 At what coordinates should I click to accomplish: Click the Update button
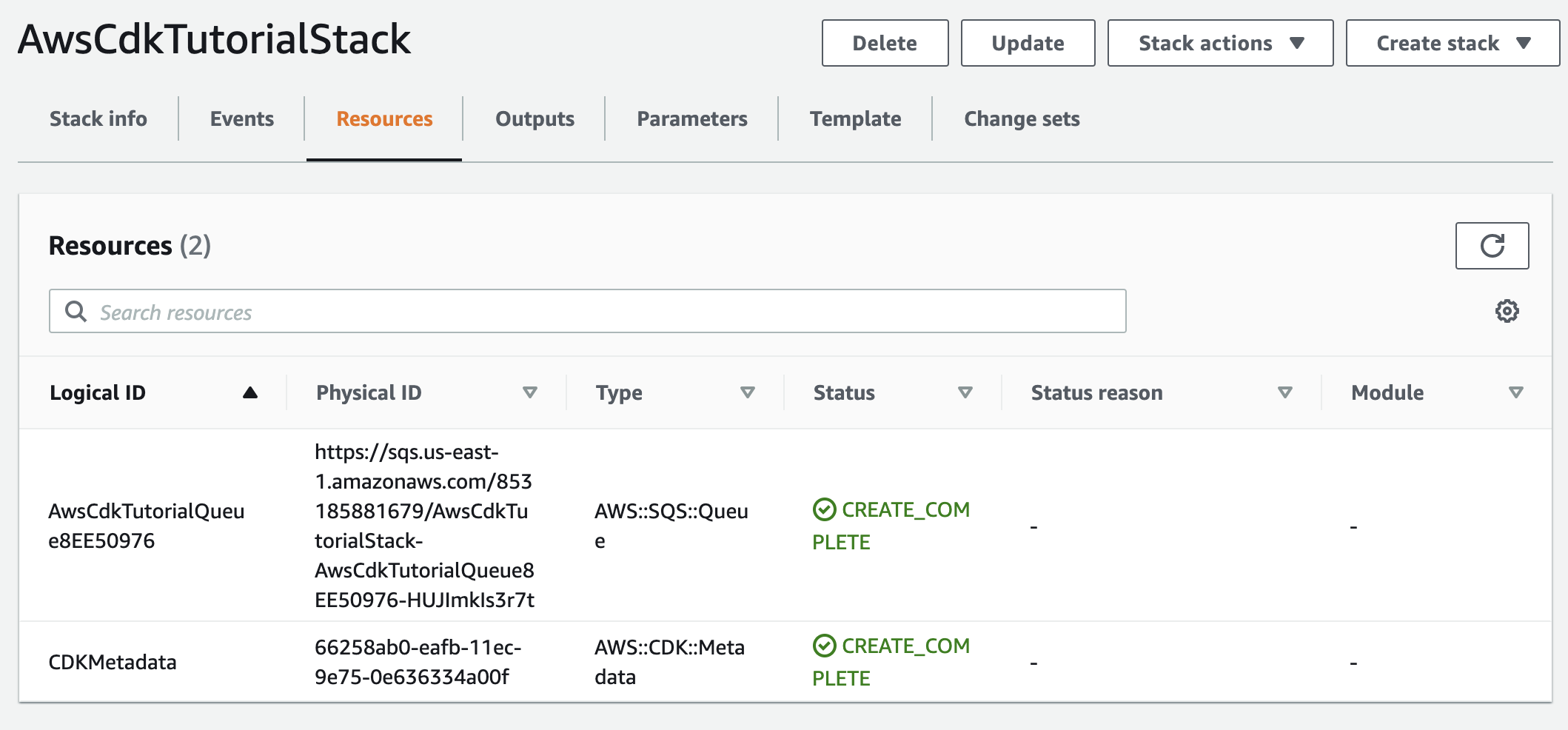coord(1028,43)
